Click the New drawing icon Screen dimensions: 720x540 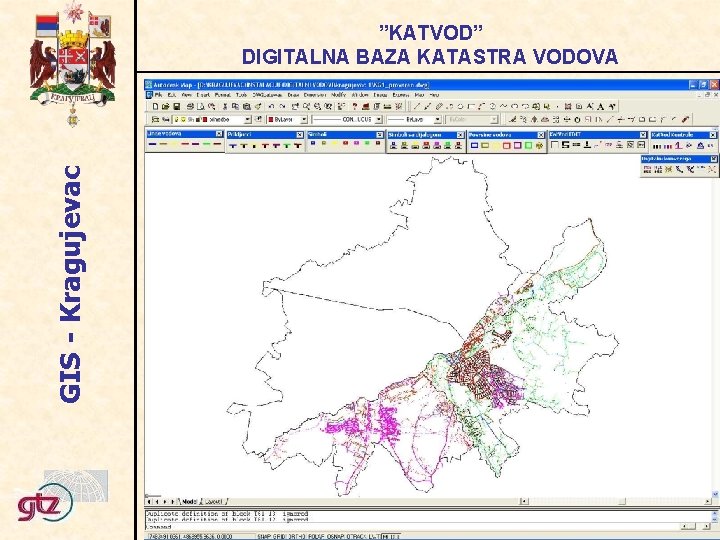coord(155,107)
